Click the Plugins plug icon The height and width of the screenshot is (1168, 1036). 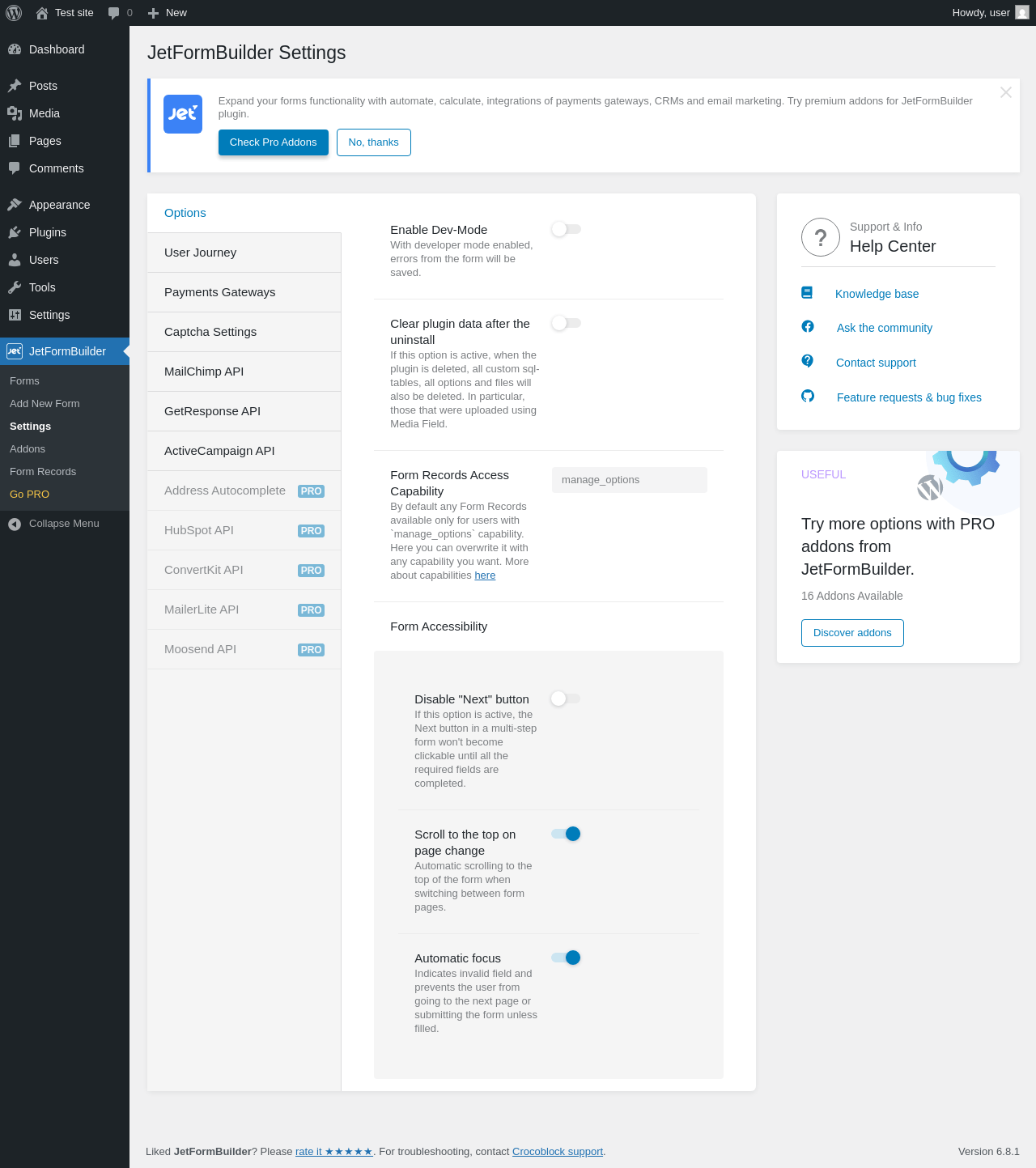tap(15, 232)
